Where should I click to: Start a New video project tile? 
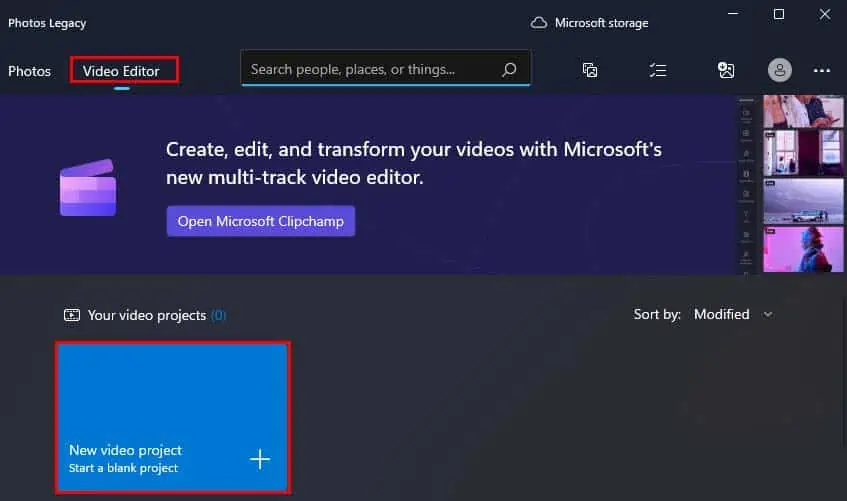[173, 418]
